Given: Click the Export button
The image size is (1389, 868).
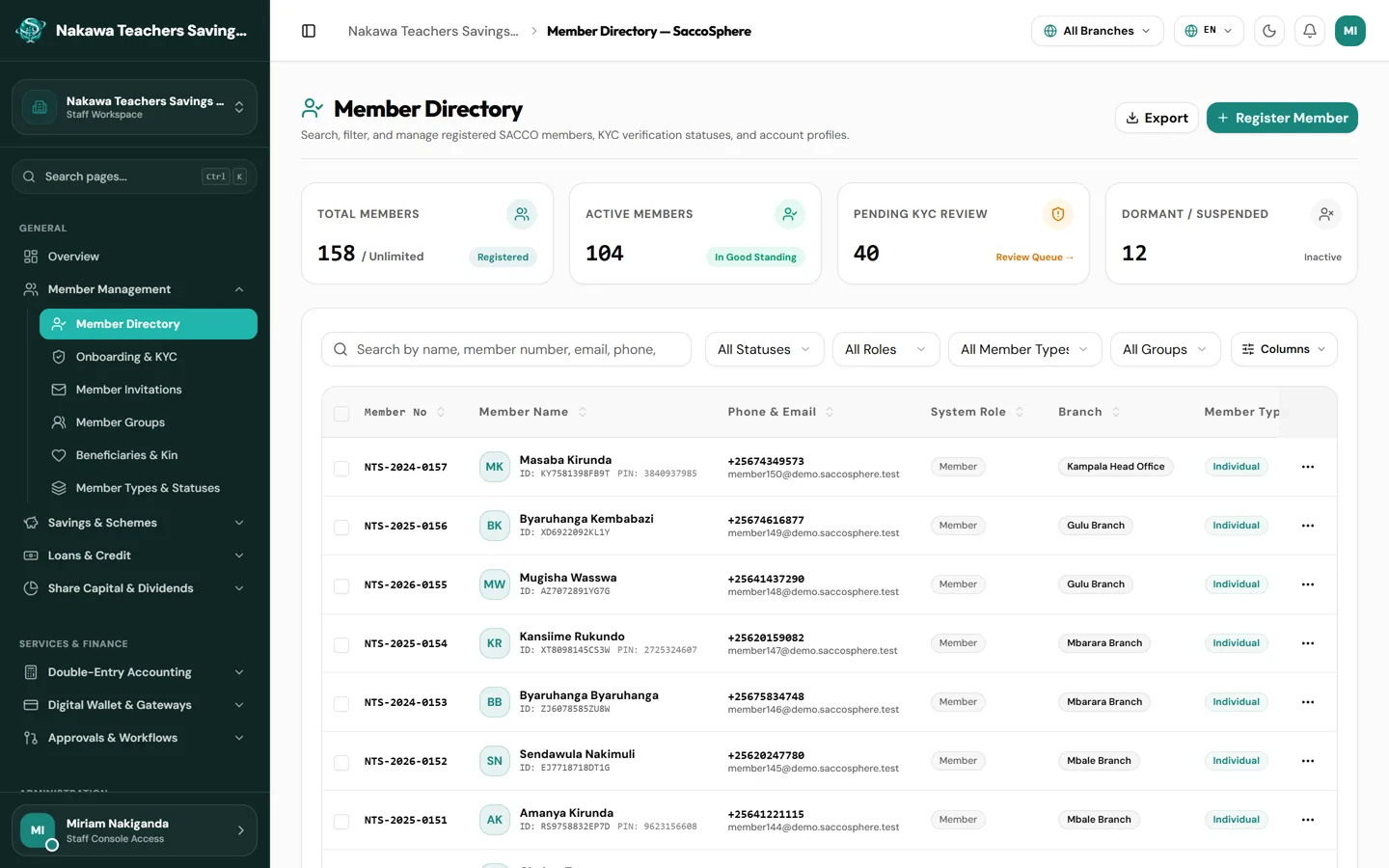Looking at the screenshot, I should 1157,118.
